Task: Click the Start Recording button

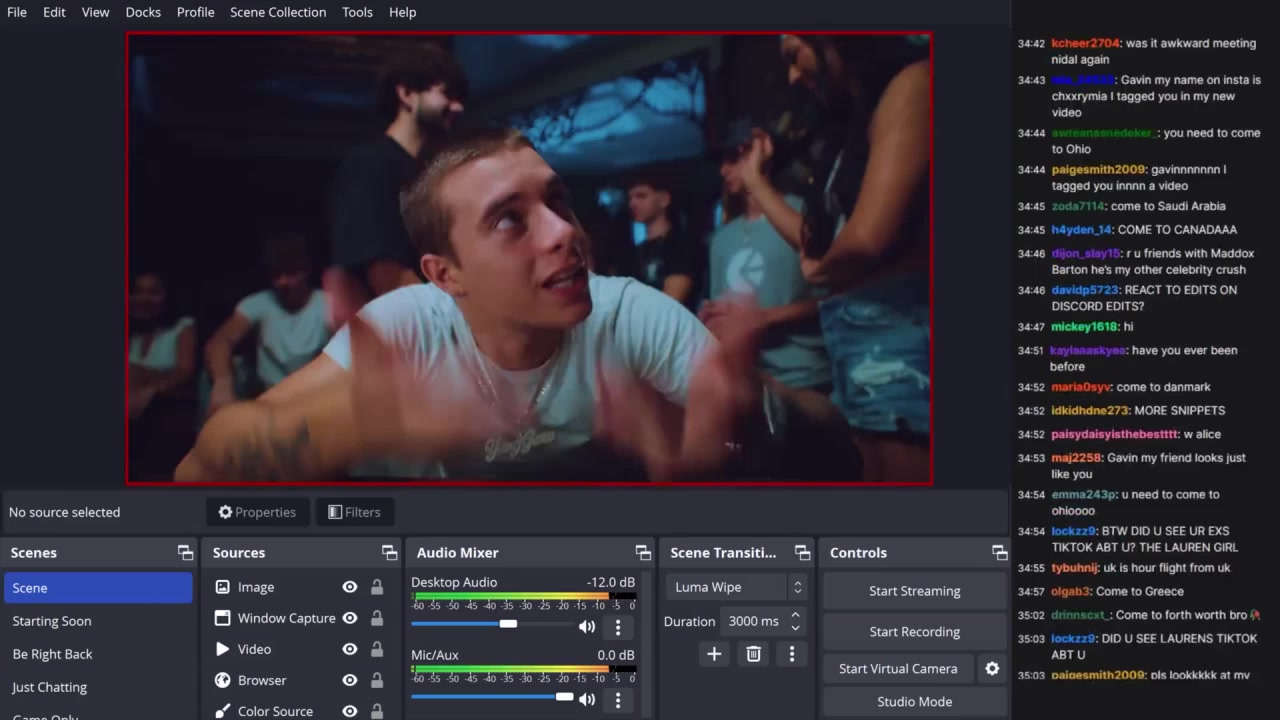Action: 914,632
